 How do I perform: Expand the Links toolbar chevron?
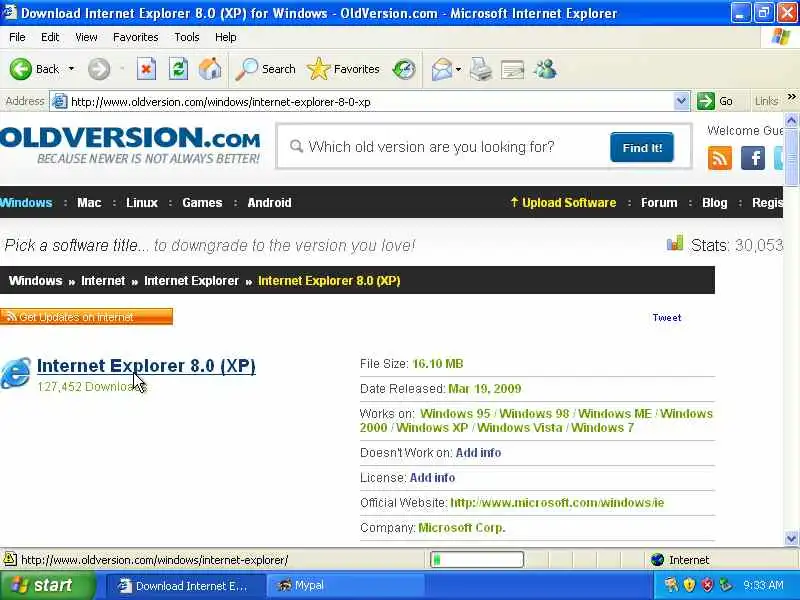pyautogui.click(x=791, y=96)
